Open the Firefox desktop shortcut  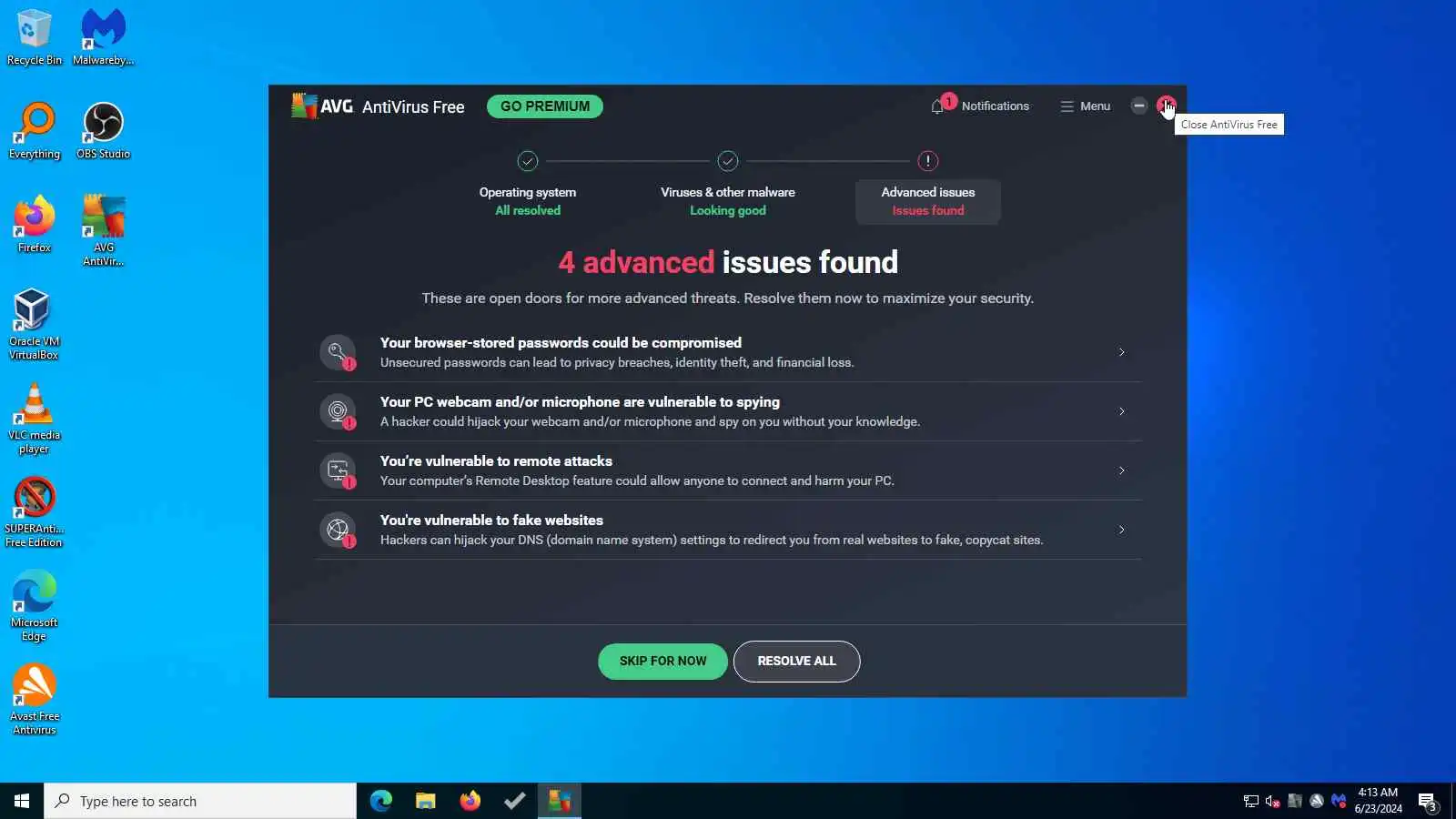click(x=35, y=225)
